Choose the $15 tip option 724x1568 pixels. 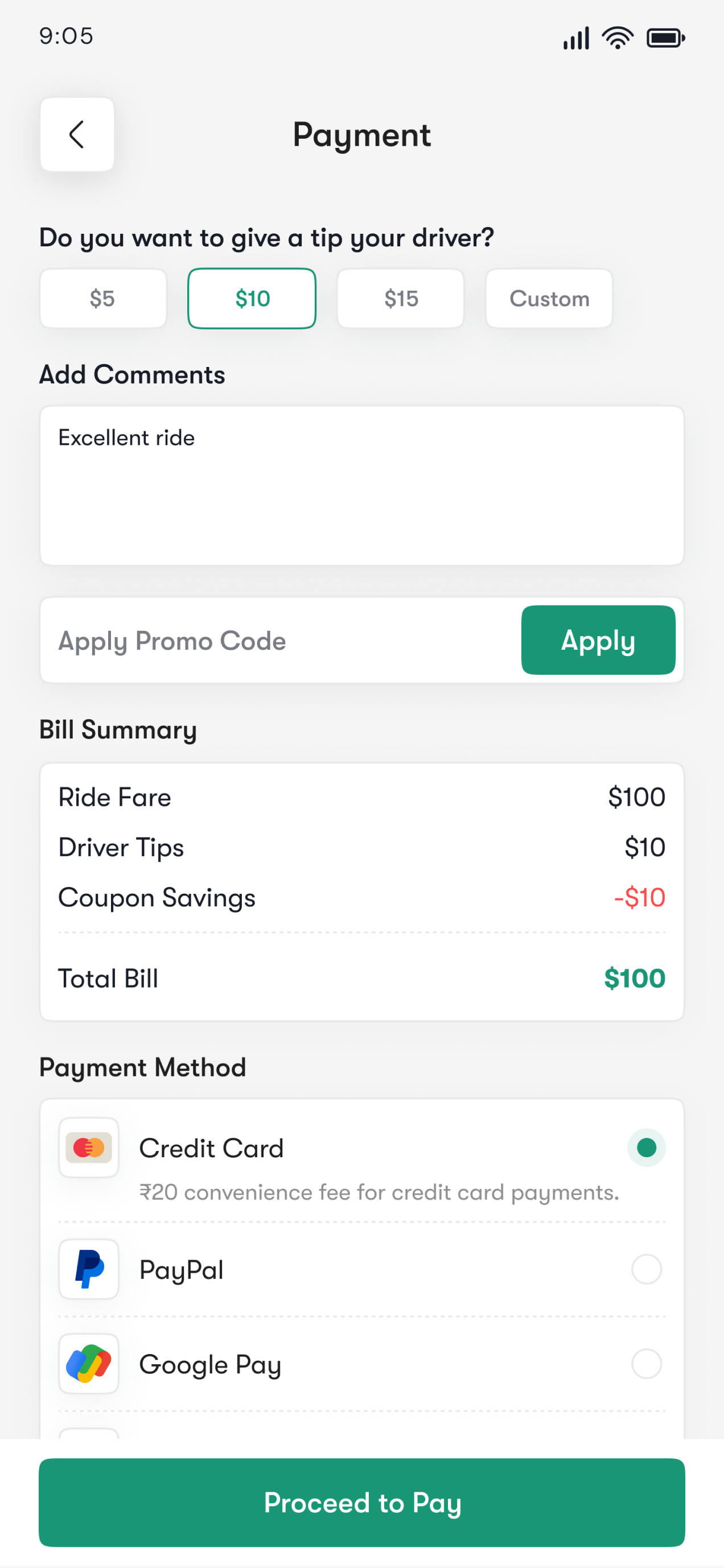[x=401, y=298]
